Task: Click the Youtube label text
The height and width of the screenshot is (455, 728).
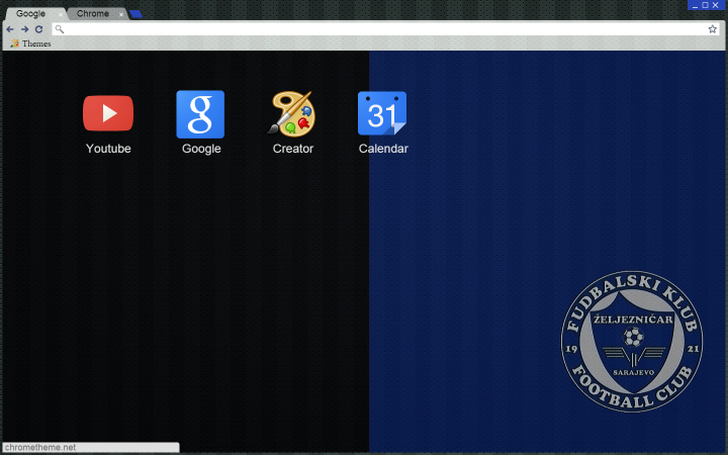Action: coord(108,149)
